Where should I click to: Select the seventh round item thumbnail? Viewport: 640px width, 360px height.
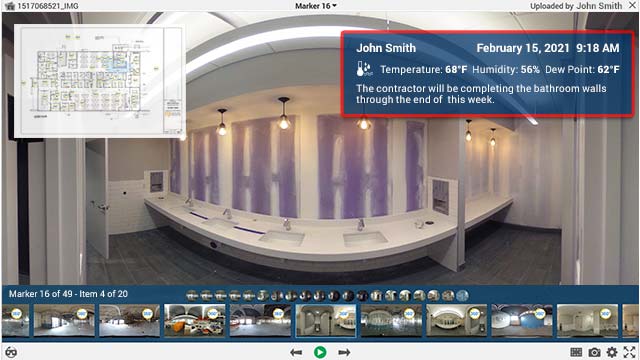[x=277, y=295]
